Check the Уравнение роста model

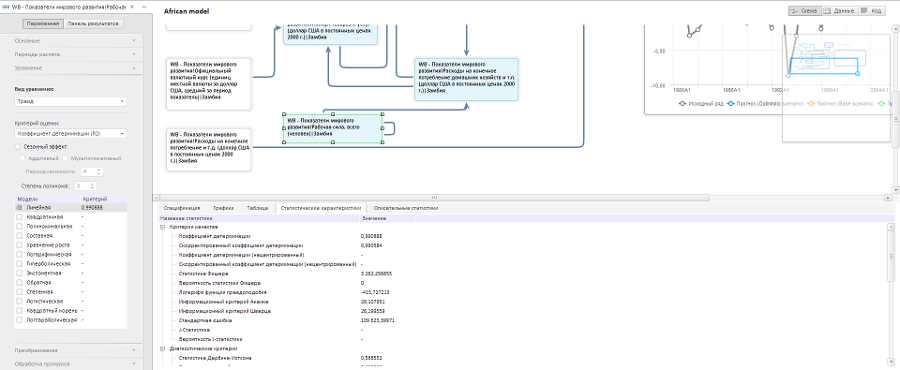(x=20, y=245)
